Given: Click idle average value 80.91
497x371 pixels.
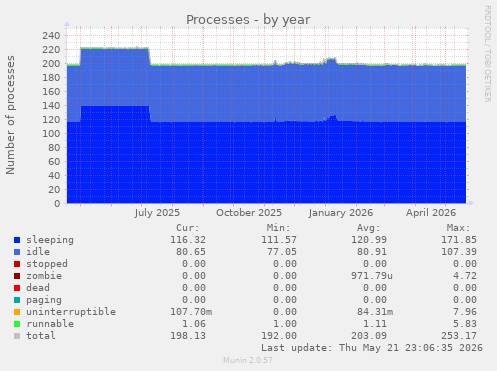Looking at the screenshot, I should pyautogui.click(x=372, y=252).
